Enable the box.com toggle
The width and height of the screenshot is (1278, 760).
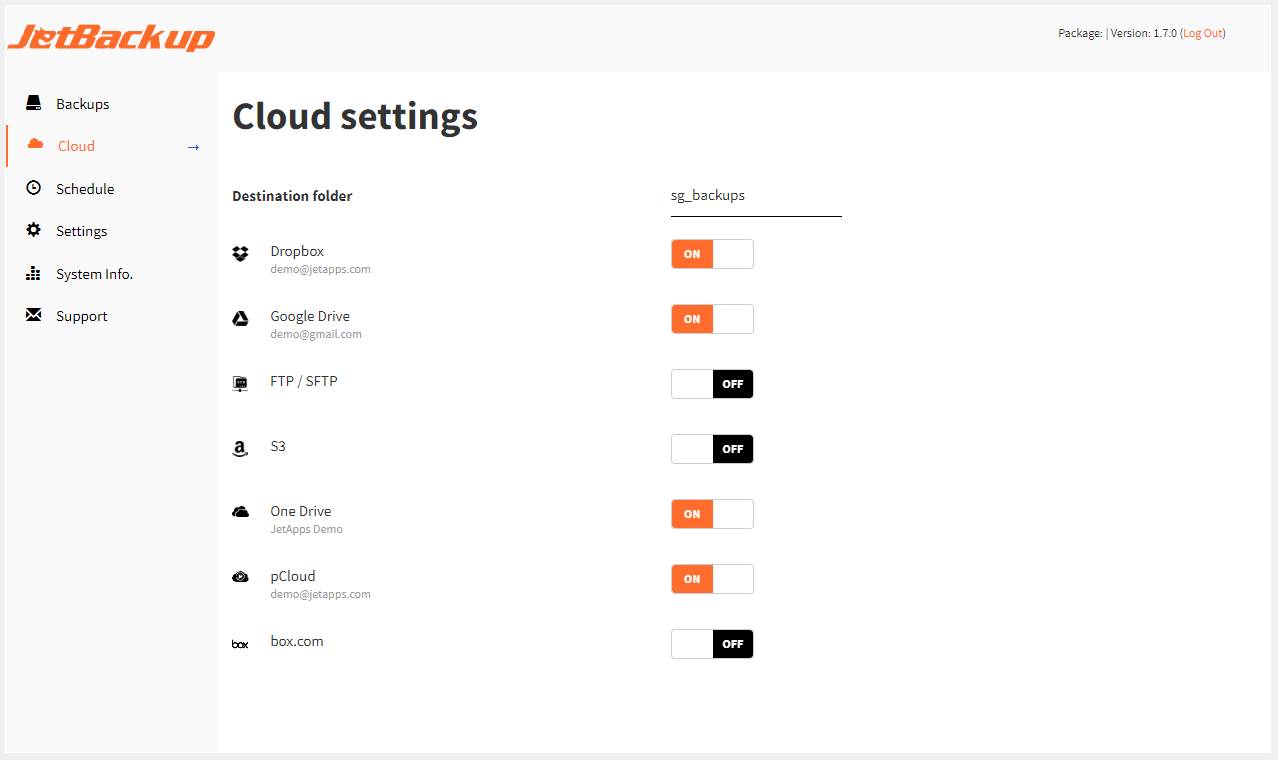click(x=712, y=644)
